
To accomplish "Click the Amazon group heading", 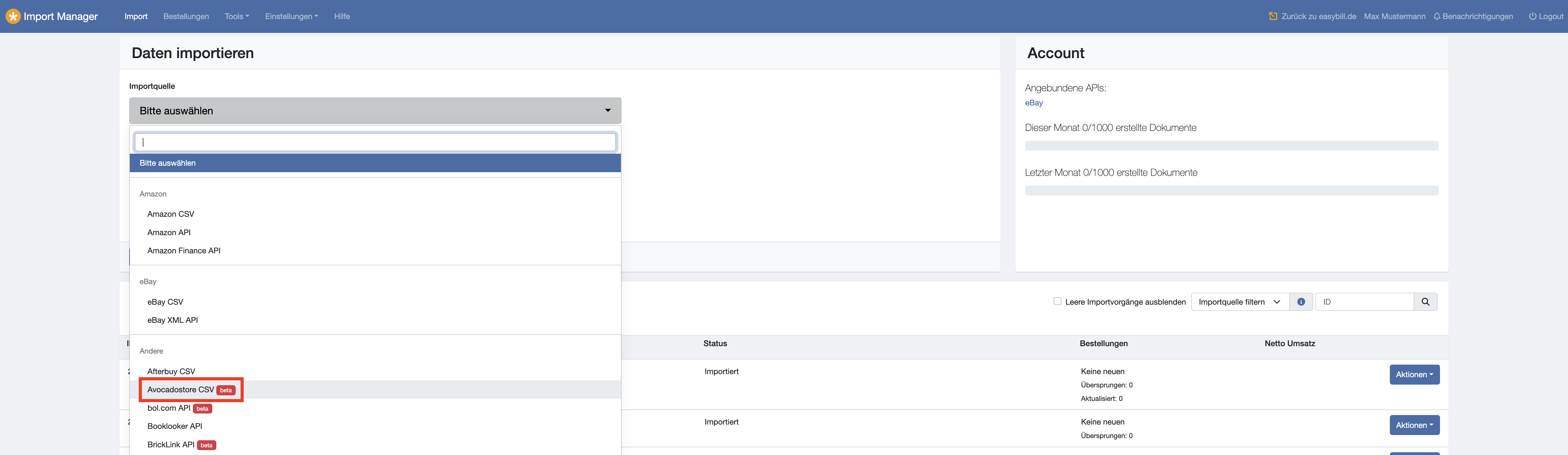I will [x=153, y=194].
